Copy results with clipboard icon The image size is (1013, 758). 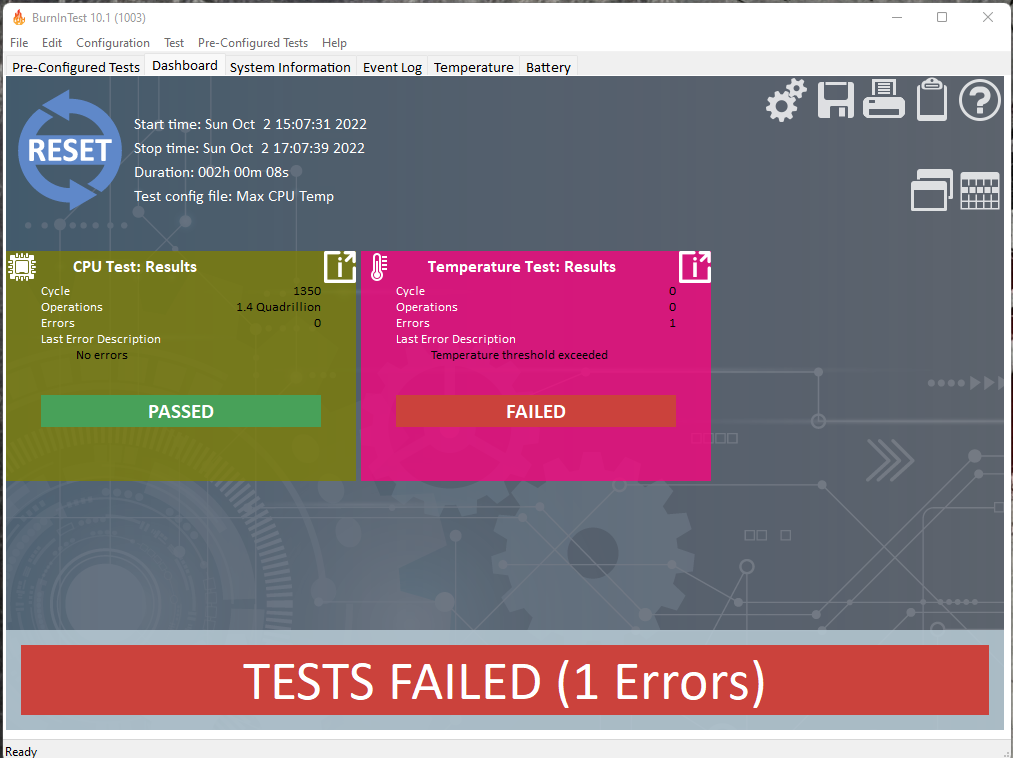point(932,100)
